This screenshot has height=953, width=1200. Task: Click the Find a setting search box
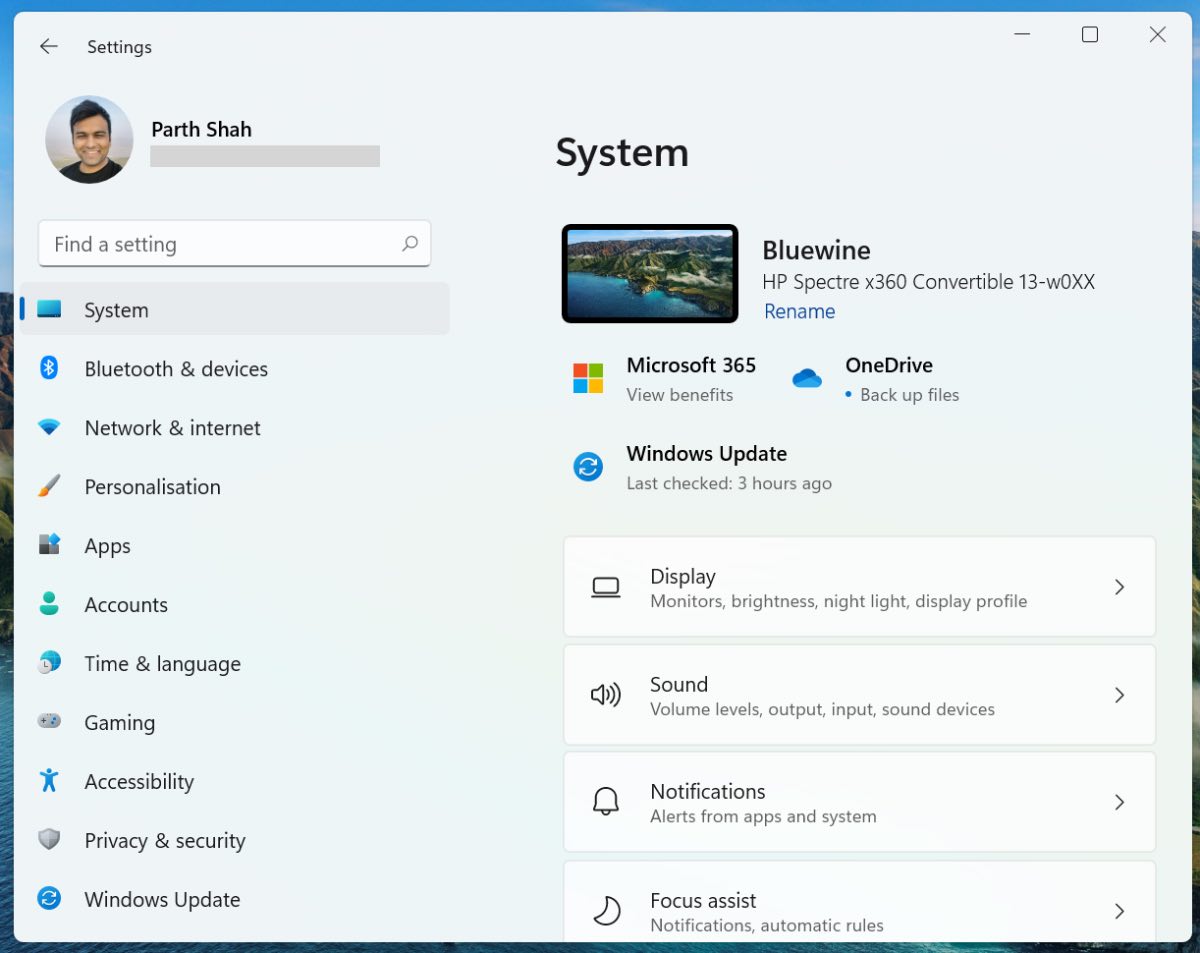pos(234,243)
